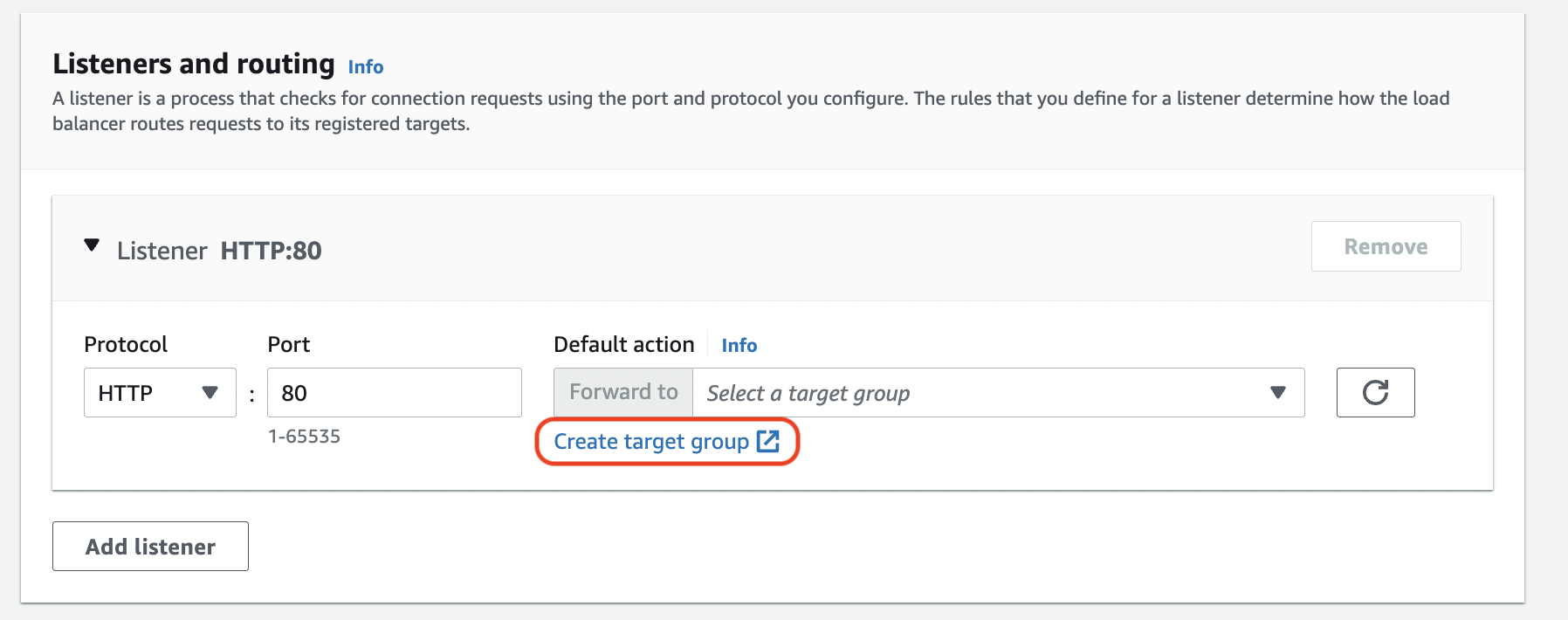Expand the target group selection chevron
The height and width of the screenshot is (620, 1568).
[x=1276, y=393]
